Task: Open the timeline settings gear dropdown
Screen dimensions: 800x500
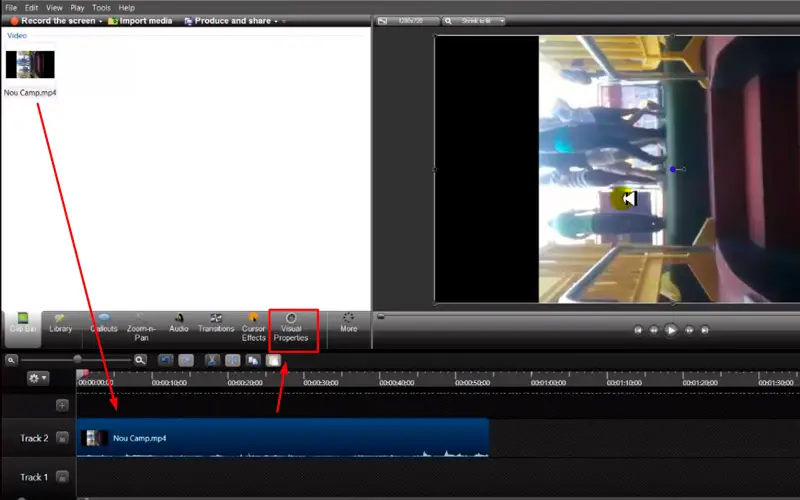Action: click(38, 378)
